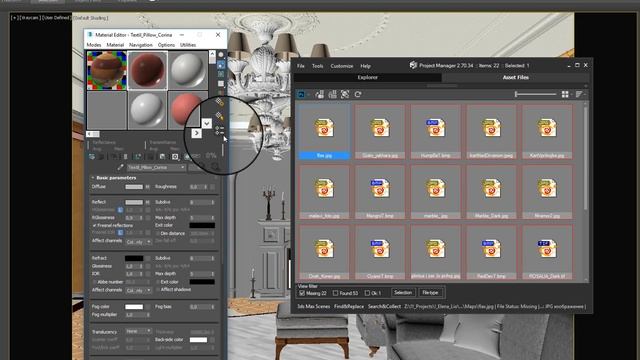Select the Marble_Dark.jpg asset file
This screenshot has width=640, height=360.
491,192
